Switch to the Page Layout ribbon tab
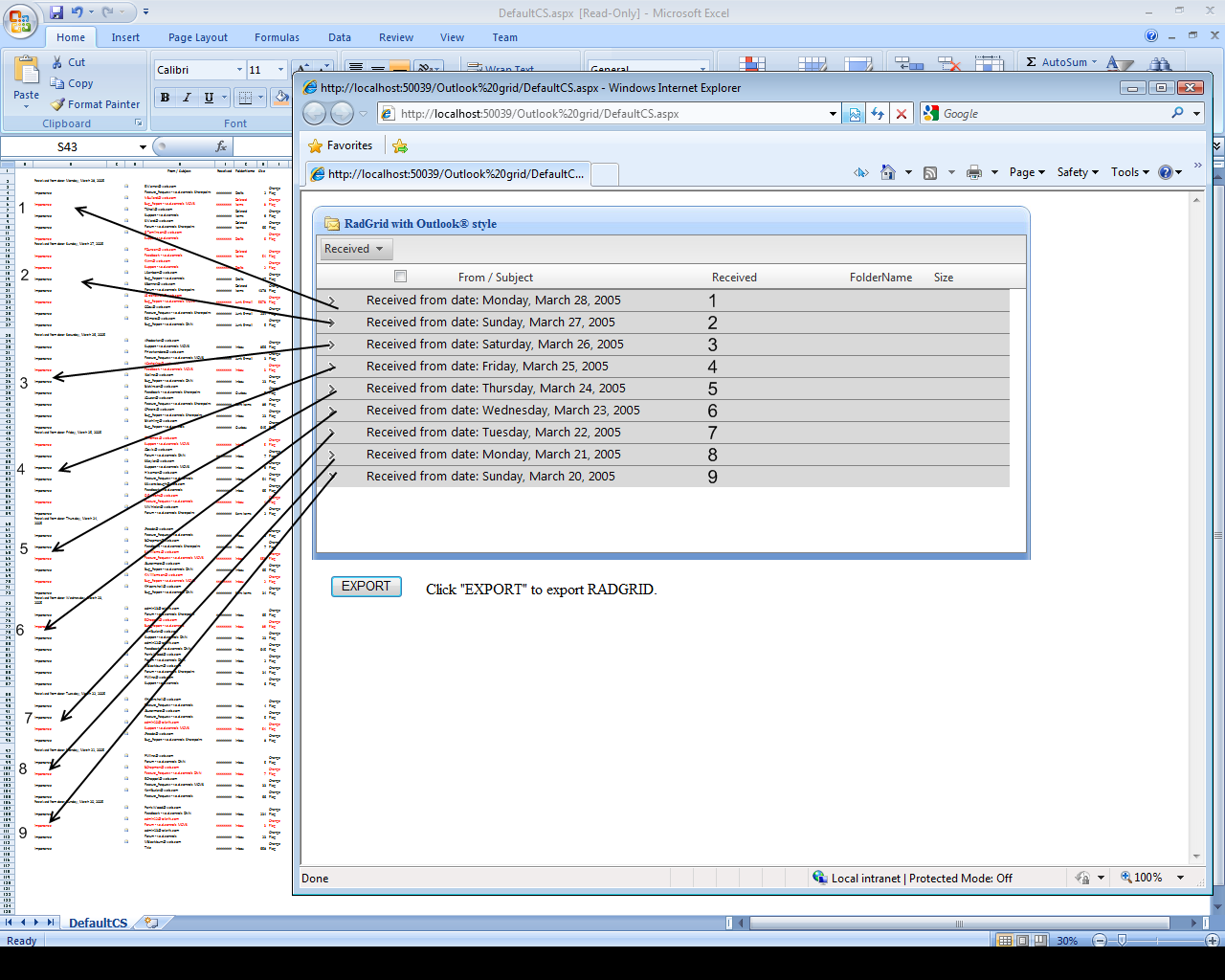1225x980 pixels. pos(198,37)
